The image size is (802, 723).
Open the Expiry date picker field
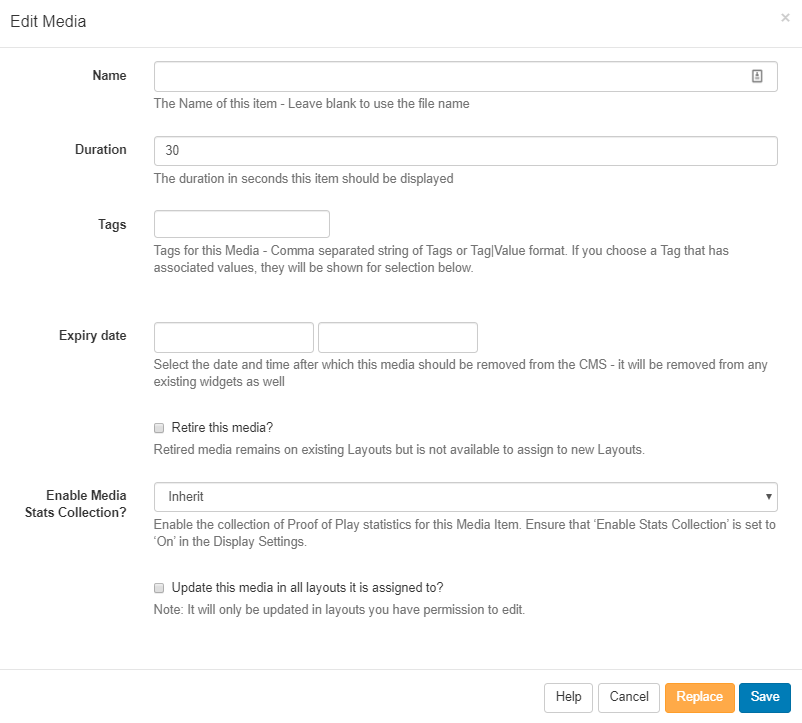[x=233, y=337]
